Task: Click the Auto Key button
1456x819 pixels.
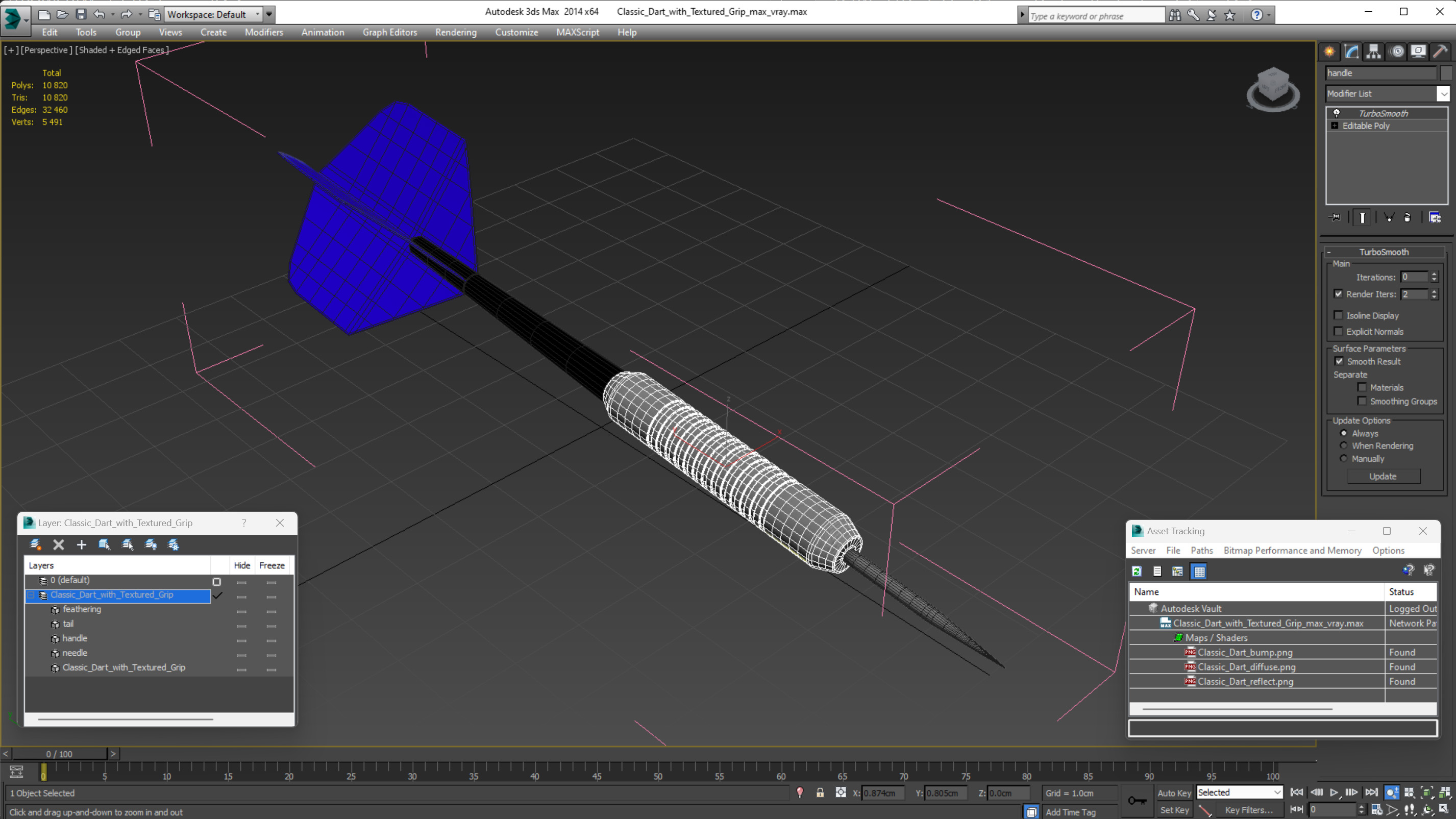Action: tap(1174, 793)
